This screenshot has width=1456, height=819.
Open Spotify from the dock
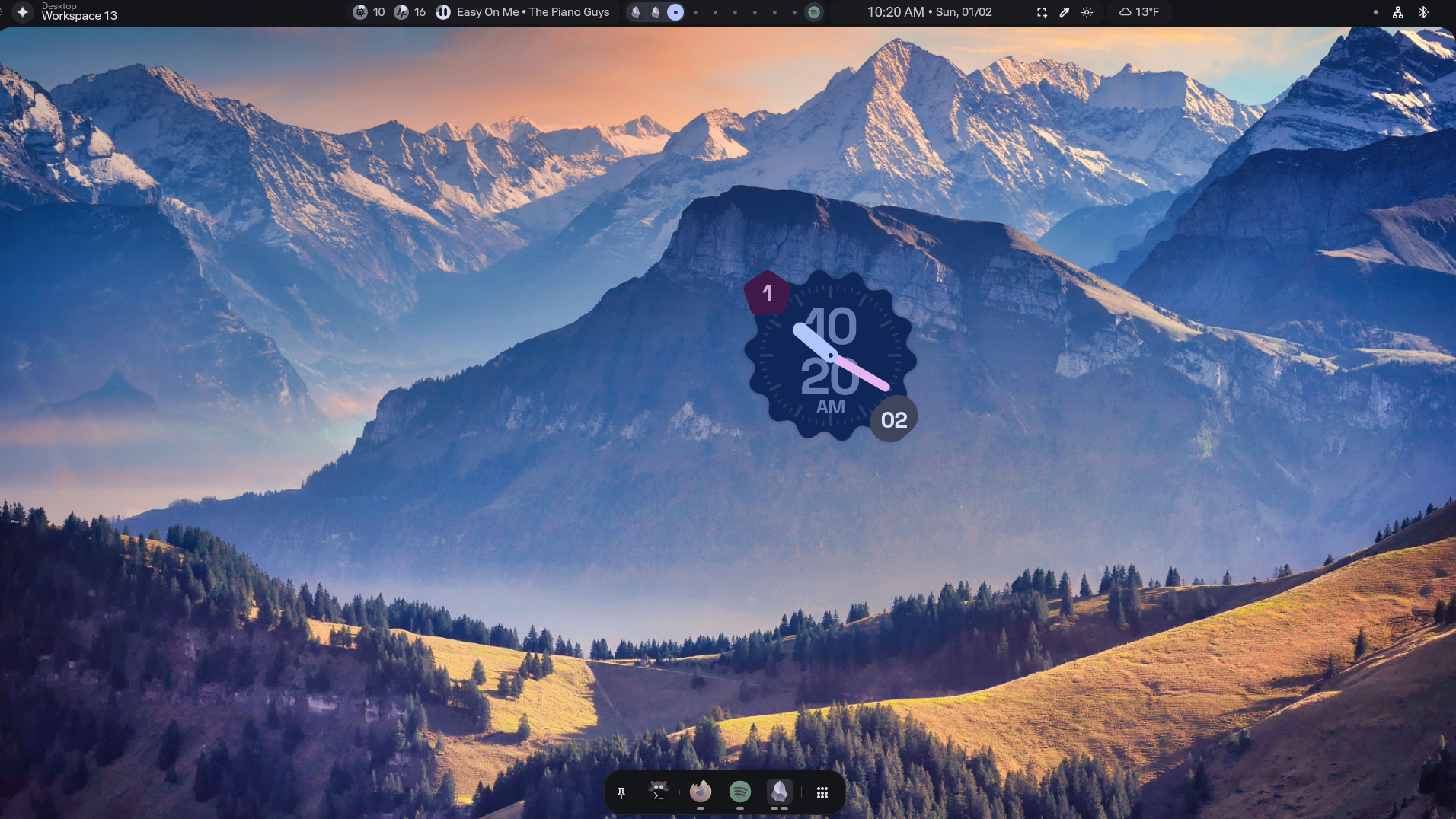pos(739,792)
